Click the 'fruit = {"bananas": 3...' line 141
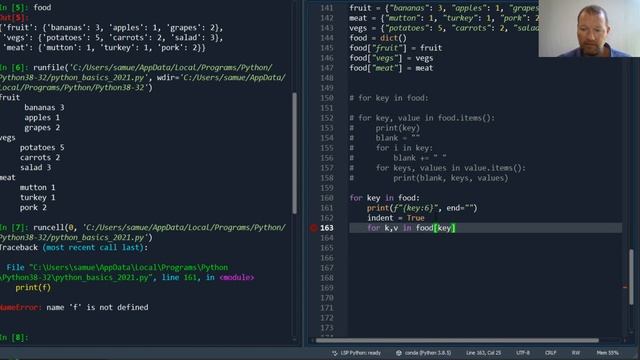640x360 pixels. [444, 8]
